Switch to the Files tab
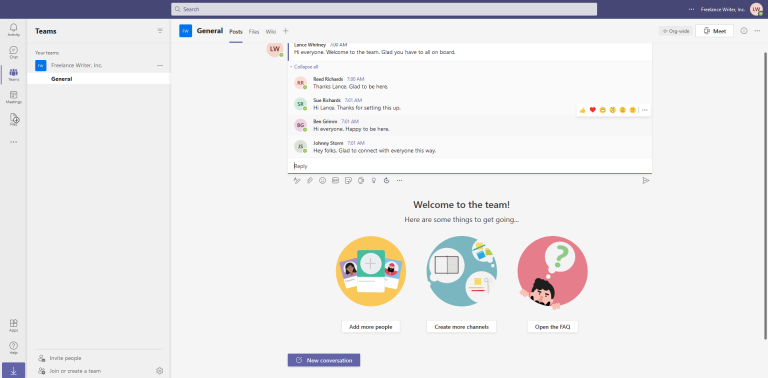The width and height of the screenshot is (768, 378). (x=254, y=31)
